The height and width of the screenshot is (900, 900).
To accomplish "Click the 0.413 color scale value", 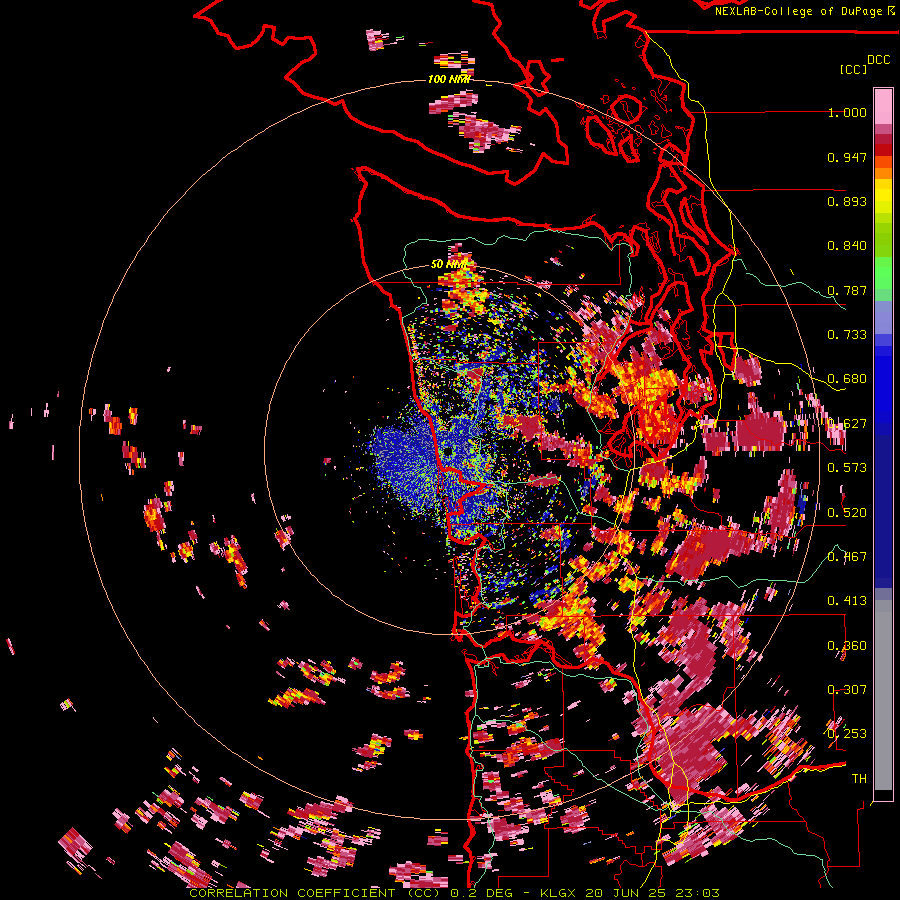I will [x=847, y=601].
